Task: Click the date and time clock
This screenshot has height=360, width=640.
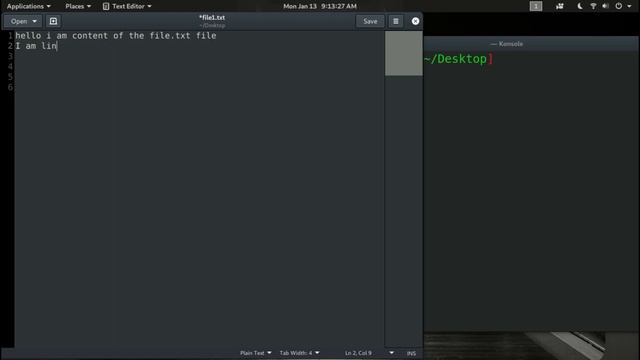Action: point(320,6)
